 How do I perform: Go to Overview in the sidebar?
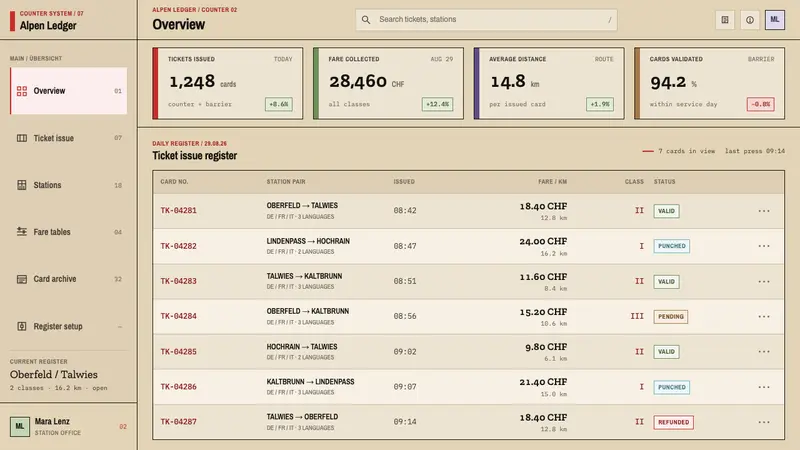point(68,91)
